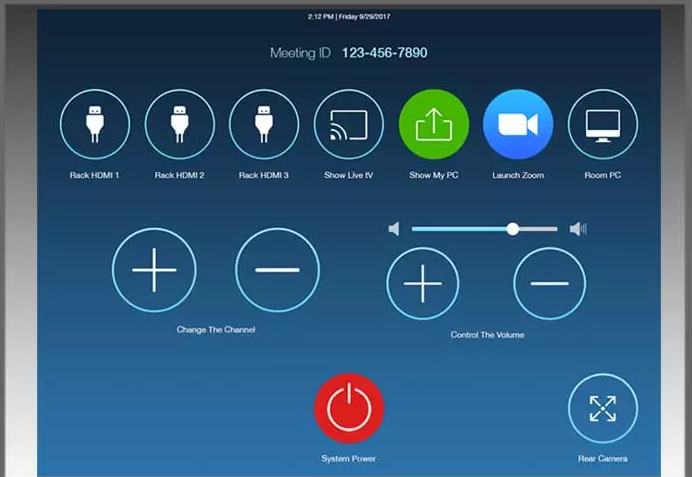Select the Rack HDMI 3 source icon
The width and height of the screenshot is (692, 477).
coord(264,124)
